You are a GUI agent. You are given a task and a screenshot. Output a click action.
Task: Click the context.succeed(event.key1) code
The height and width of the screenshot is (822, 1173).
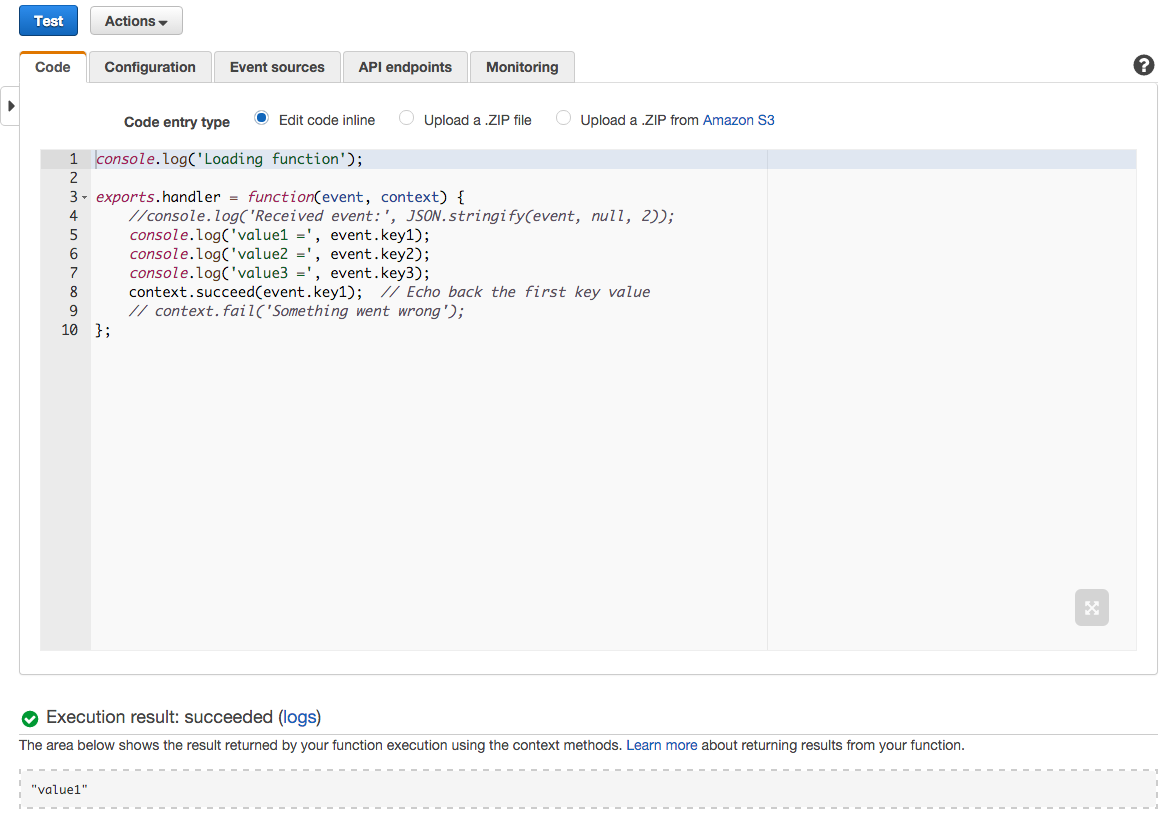click(245, 292)
